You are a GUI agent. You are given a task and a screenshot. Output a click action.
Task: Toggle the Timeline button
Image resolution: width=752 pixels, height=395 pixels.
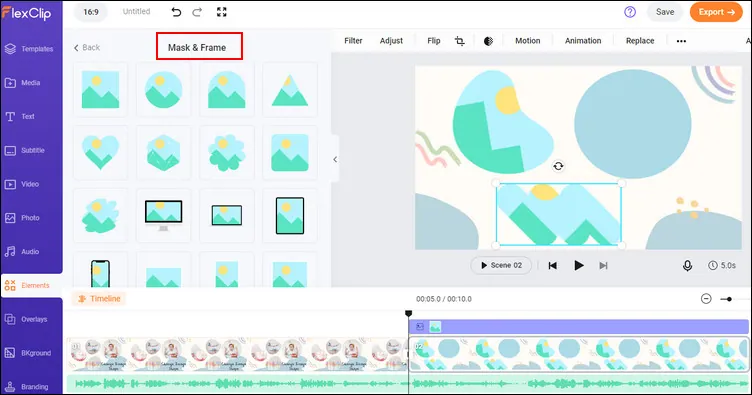coord(99,299)
